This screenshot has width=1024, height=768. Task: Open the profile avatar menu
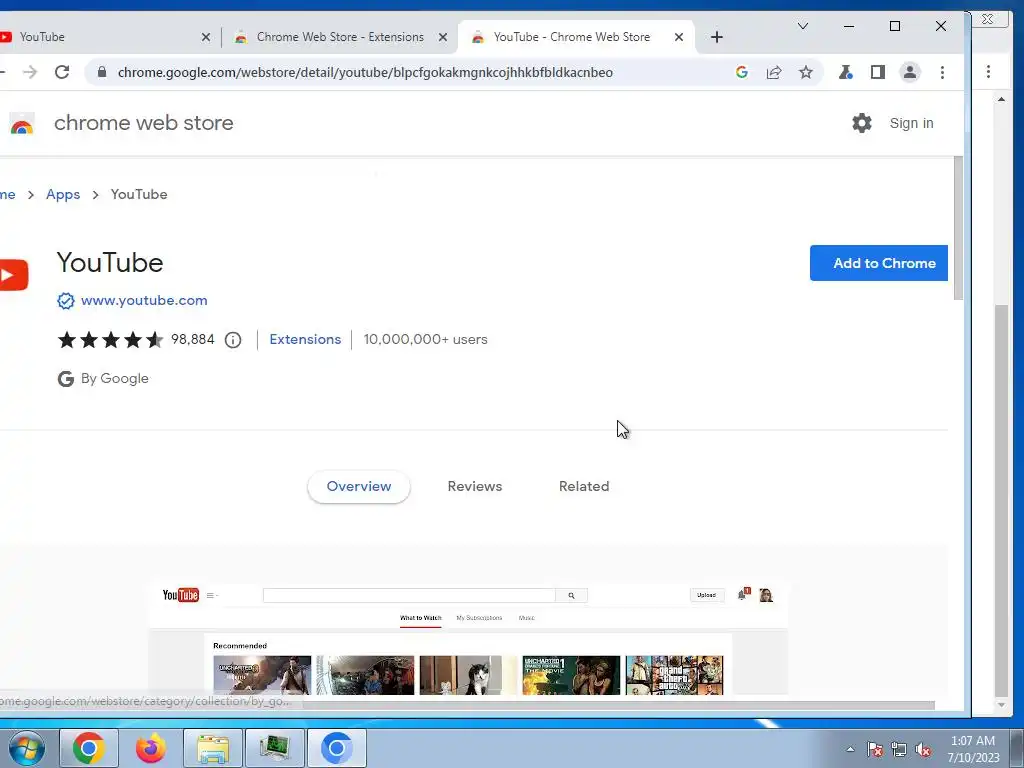pyautogui.click(x=910, y=72)
